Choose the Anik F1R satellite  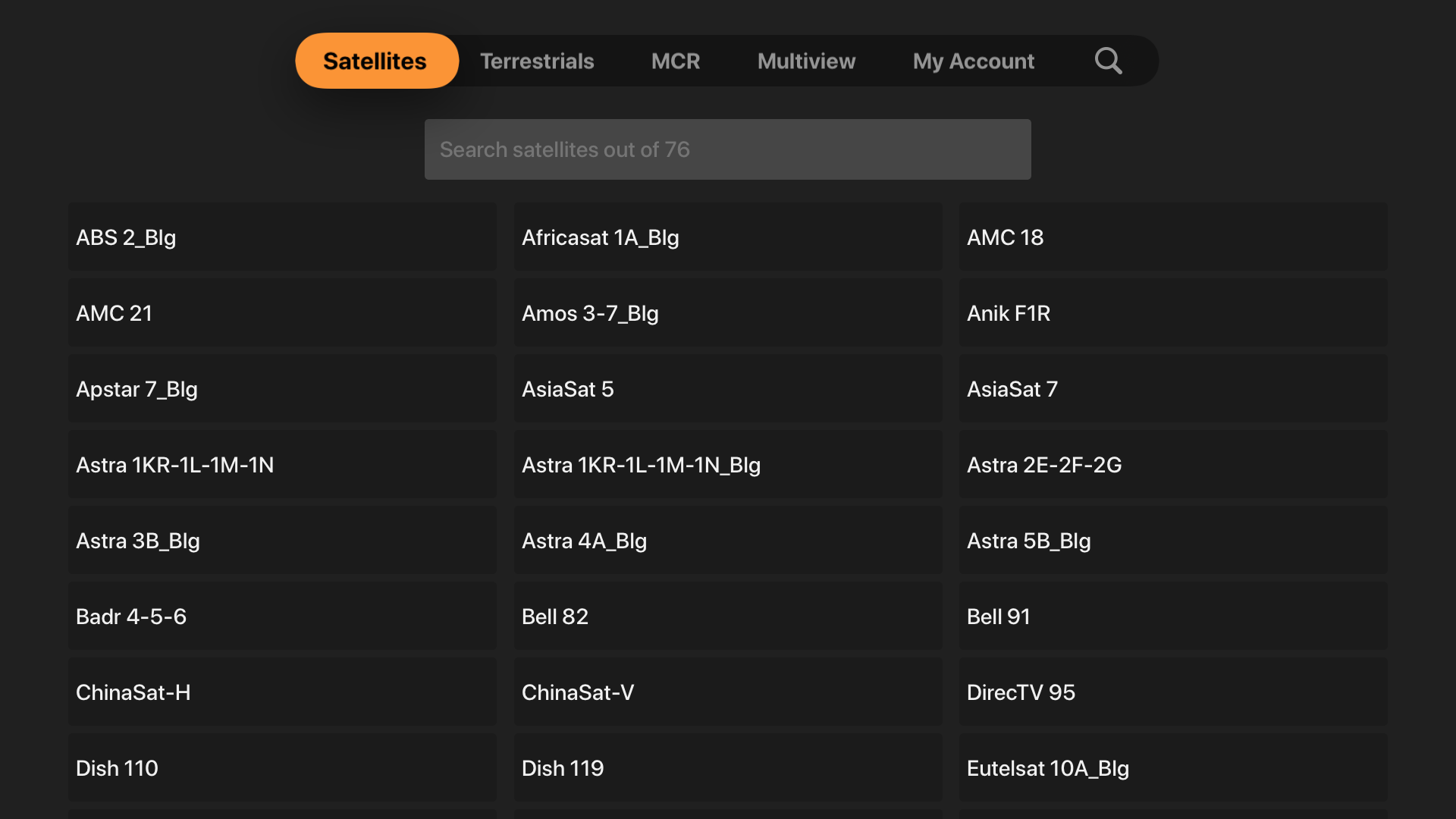[1174, 313]
